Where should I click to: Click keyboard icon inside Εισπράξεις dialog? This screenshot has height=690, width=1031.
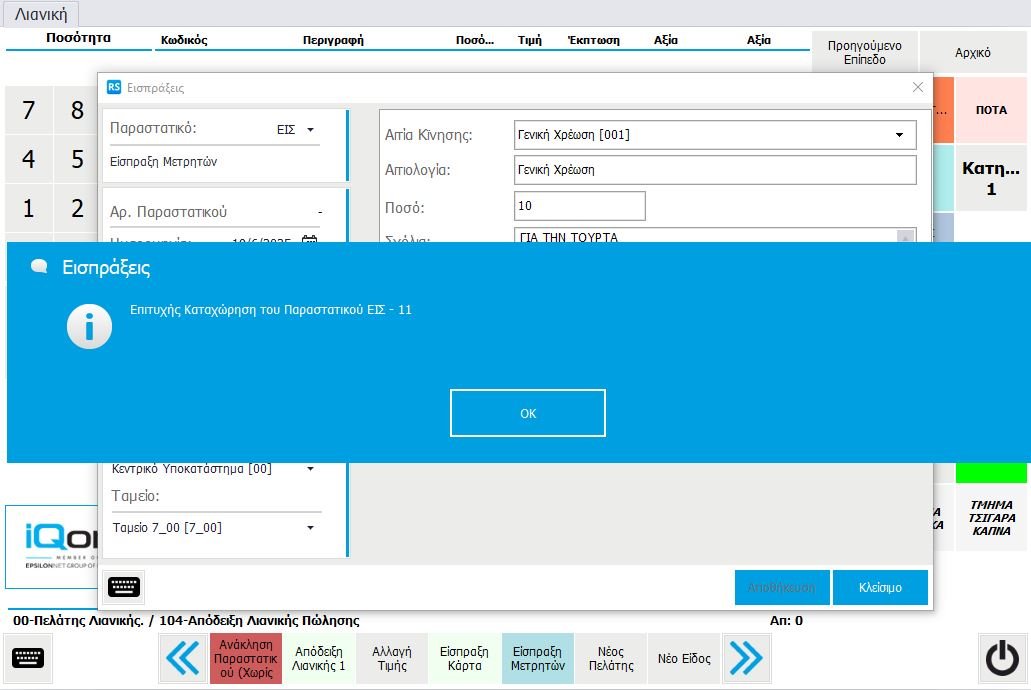(124, 587)
